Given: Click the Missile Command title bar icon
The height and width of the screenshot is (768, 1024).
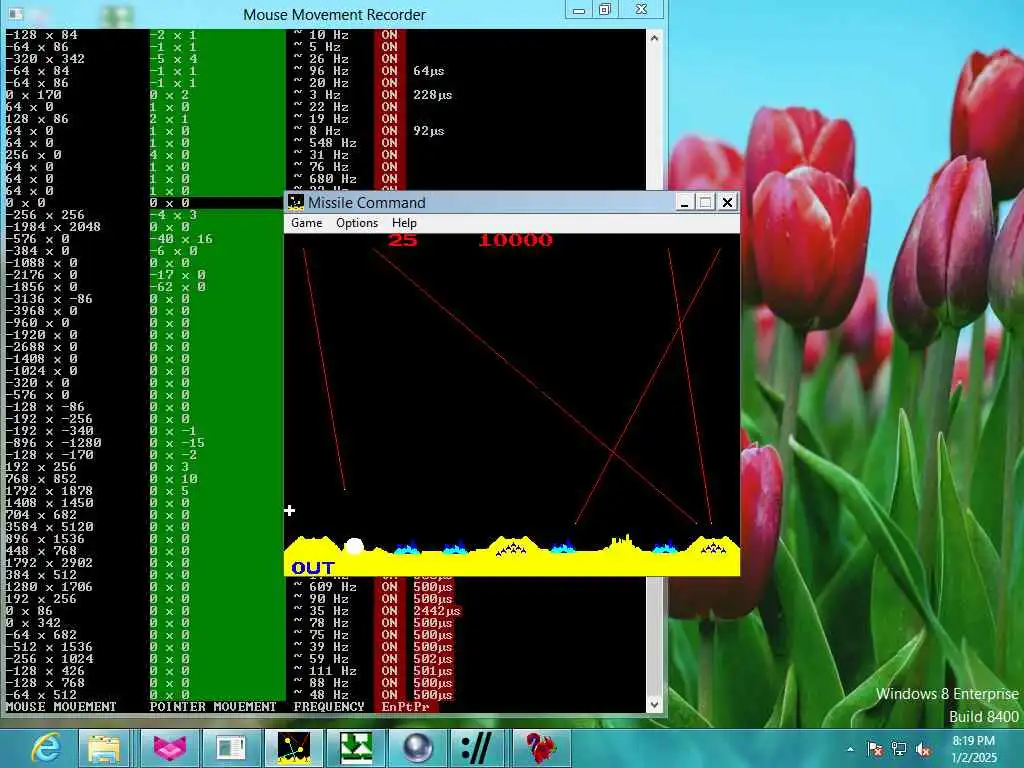Looking at the screenshot, I should [296, 202].
